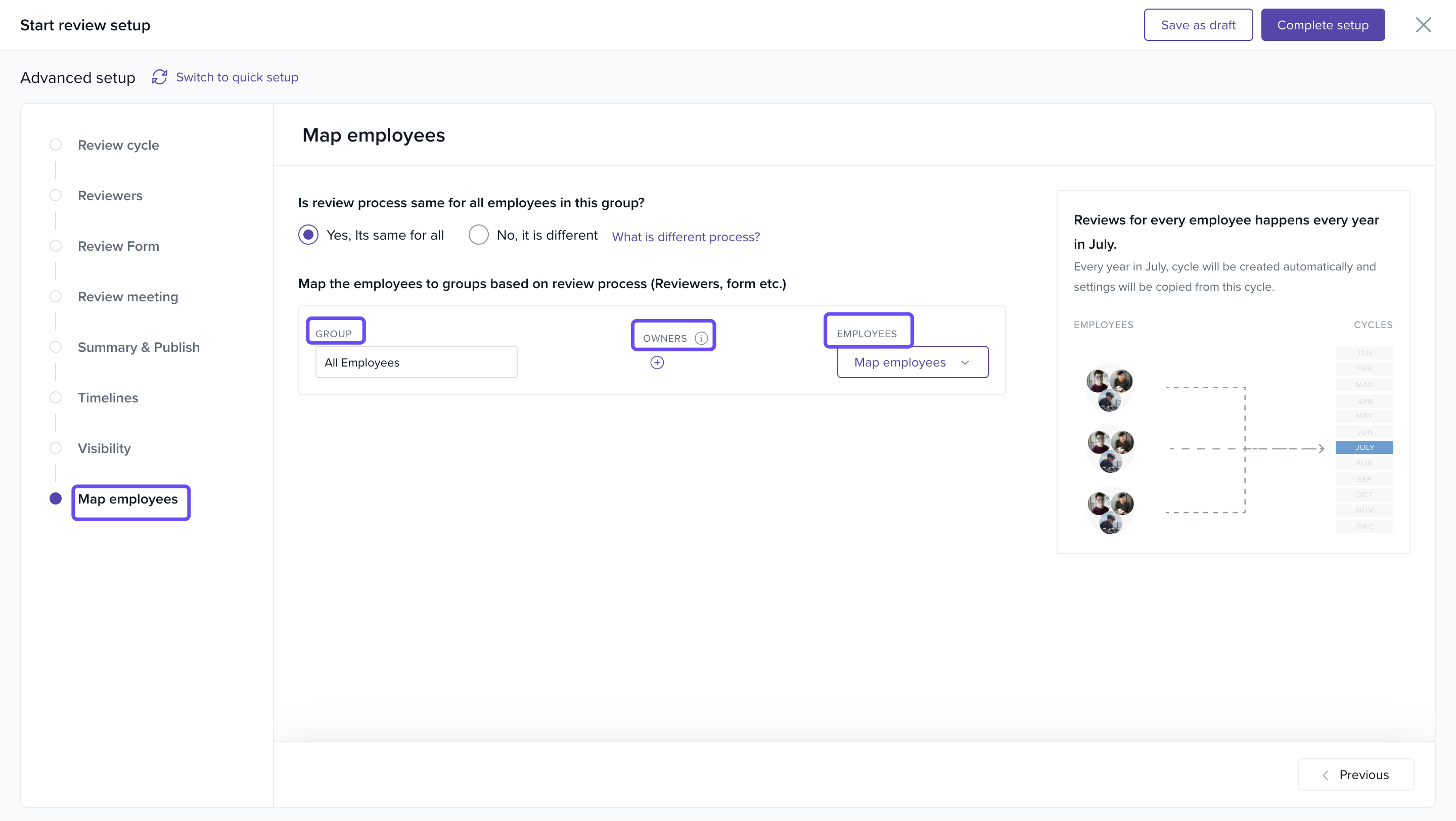Click the info icon next to OWNERS
The width and height of the screenshot is (1456, 821).
[x=701, y=338]
